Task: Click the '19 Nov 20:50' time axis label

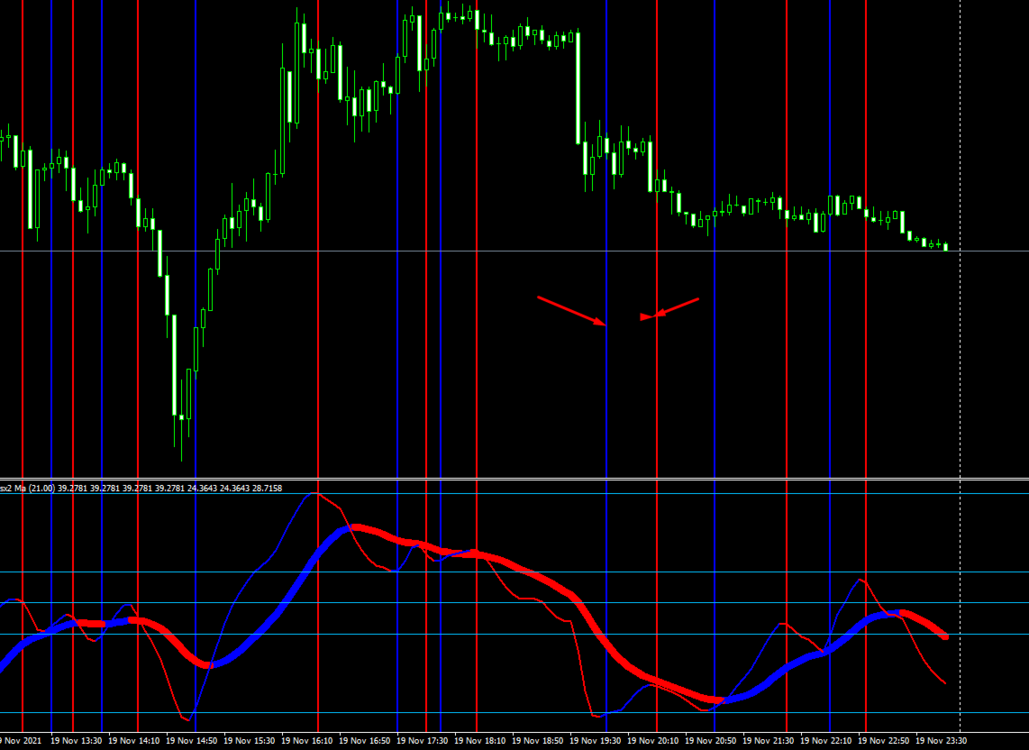Action: coord(711,741)
